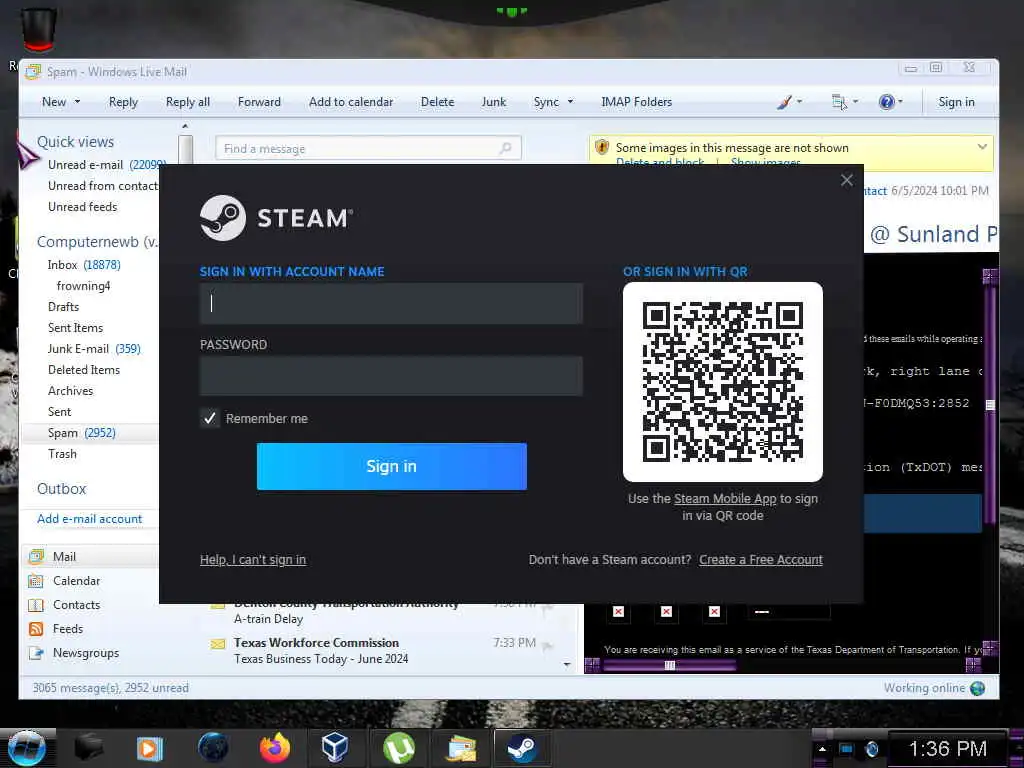Expand the image warning bar chevron
Image resolution: width=1024 pixels, height=768 pixels.
(982, 147)
